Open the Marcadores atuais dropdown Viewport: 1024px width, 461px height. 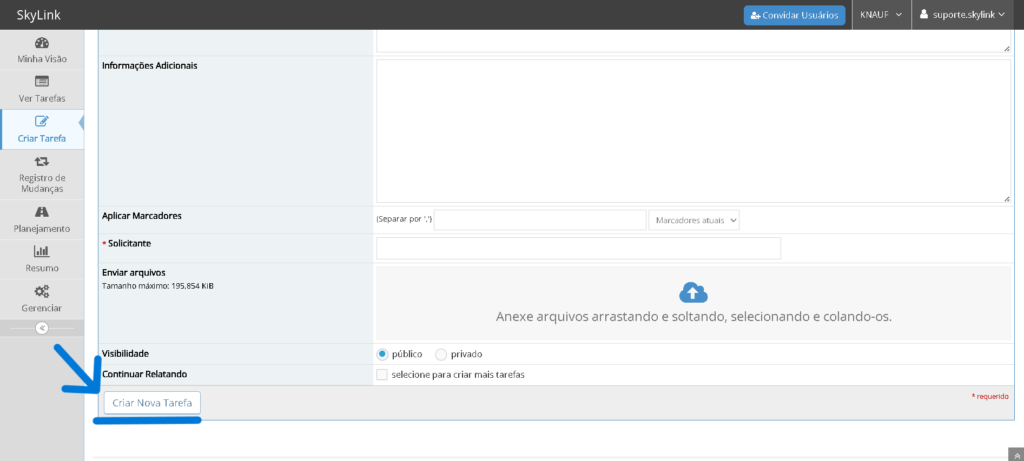694,220
